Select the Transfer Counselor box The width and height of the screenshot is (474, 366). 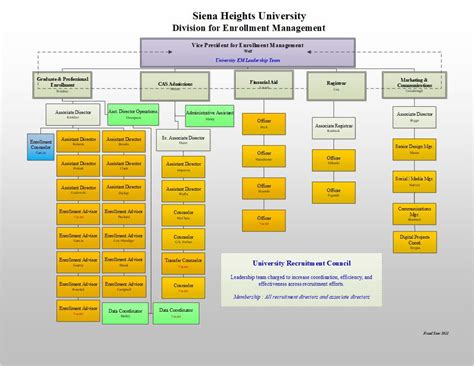183,263
